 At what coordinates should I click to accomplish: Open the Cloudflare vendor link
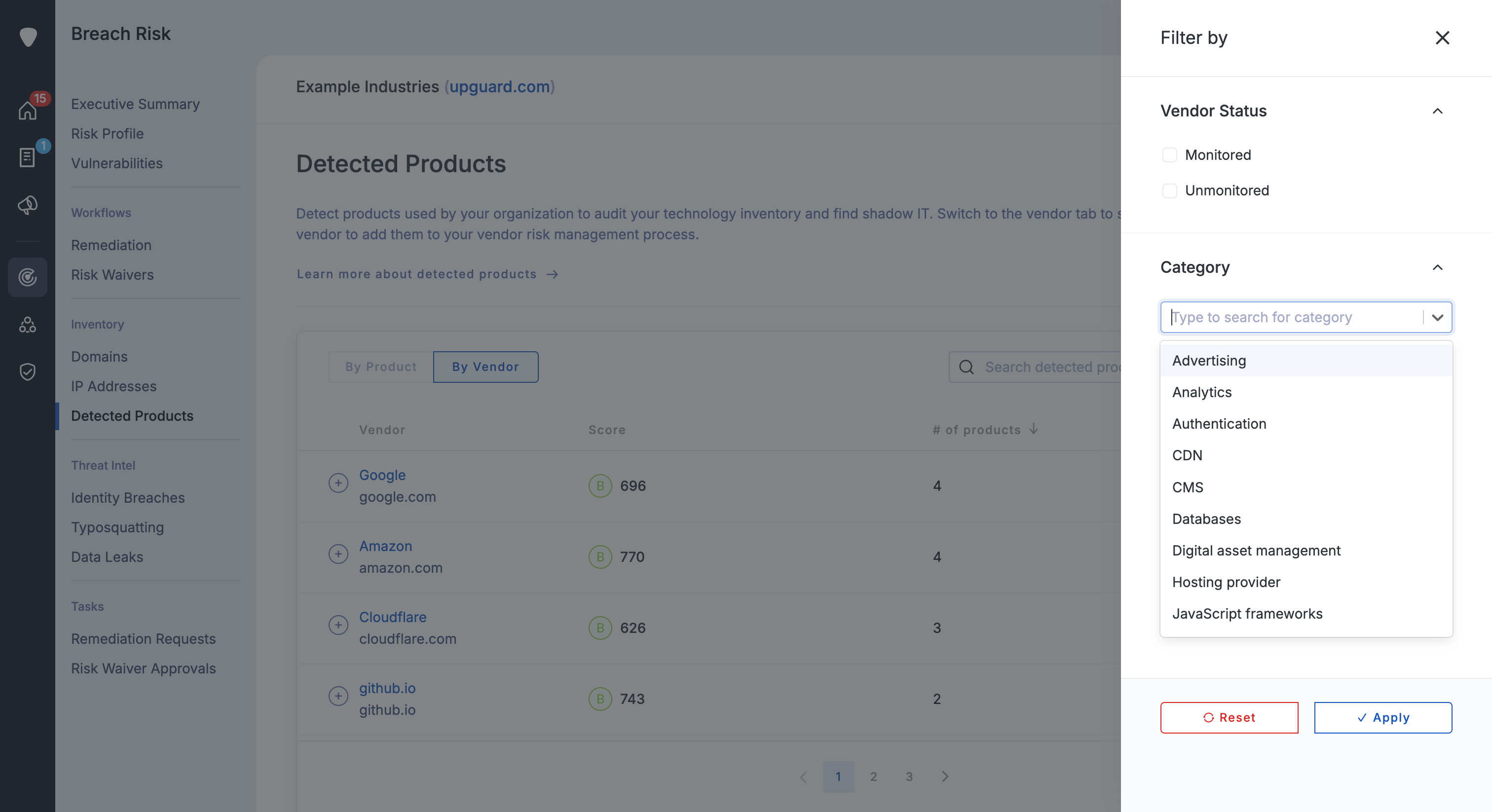coord(393,618)
